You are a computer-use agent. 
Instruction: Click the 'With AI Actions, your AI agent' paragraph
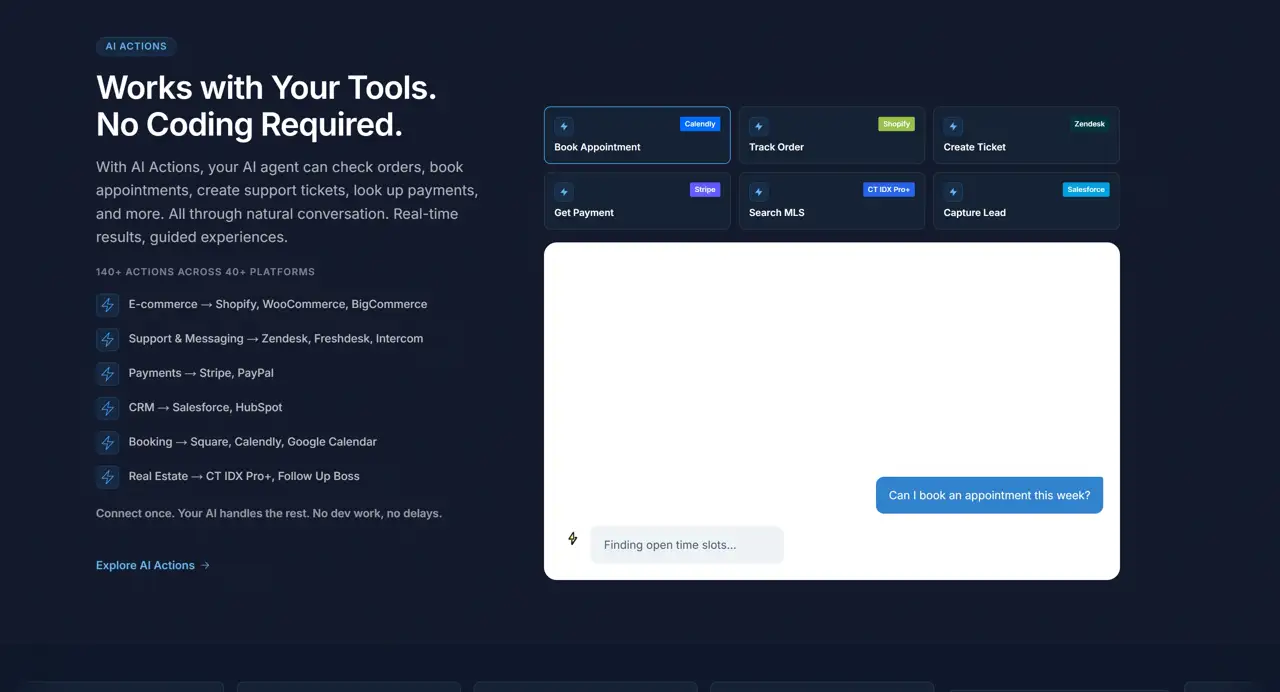point(287,202)
